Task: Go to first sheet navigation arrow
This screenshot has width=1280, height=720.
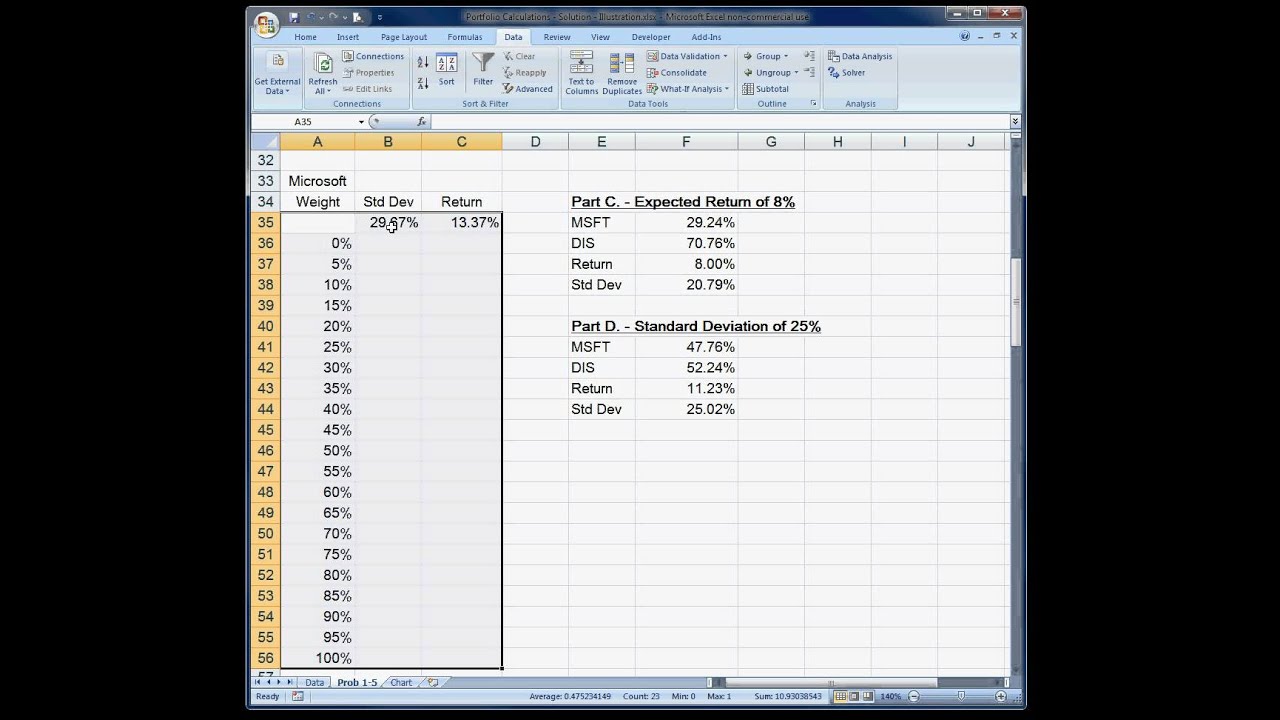Action: pos(258,682)
